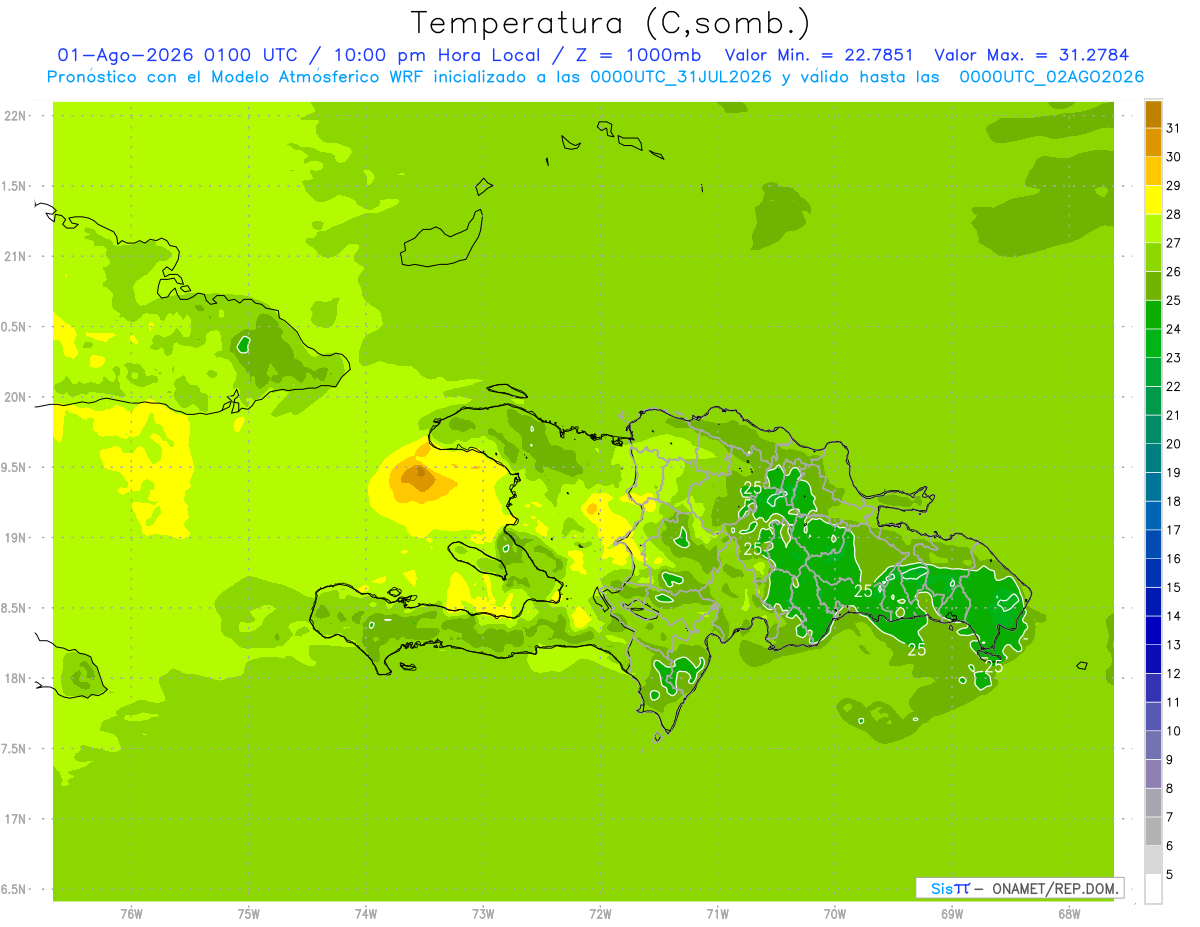1200x927 pixels.
Task: Click the latitude label '17N'
Action: click(x=15, y=819)
